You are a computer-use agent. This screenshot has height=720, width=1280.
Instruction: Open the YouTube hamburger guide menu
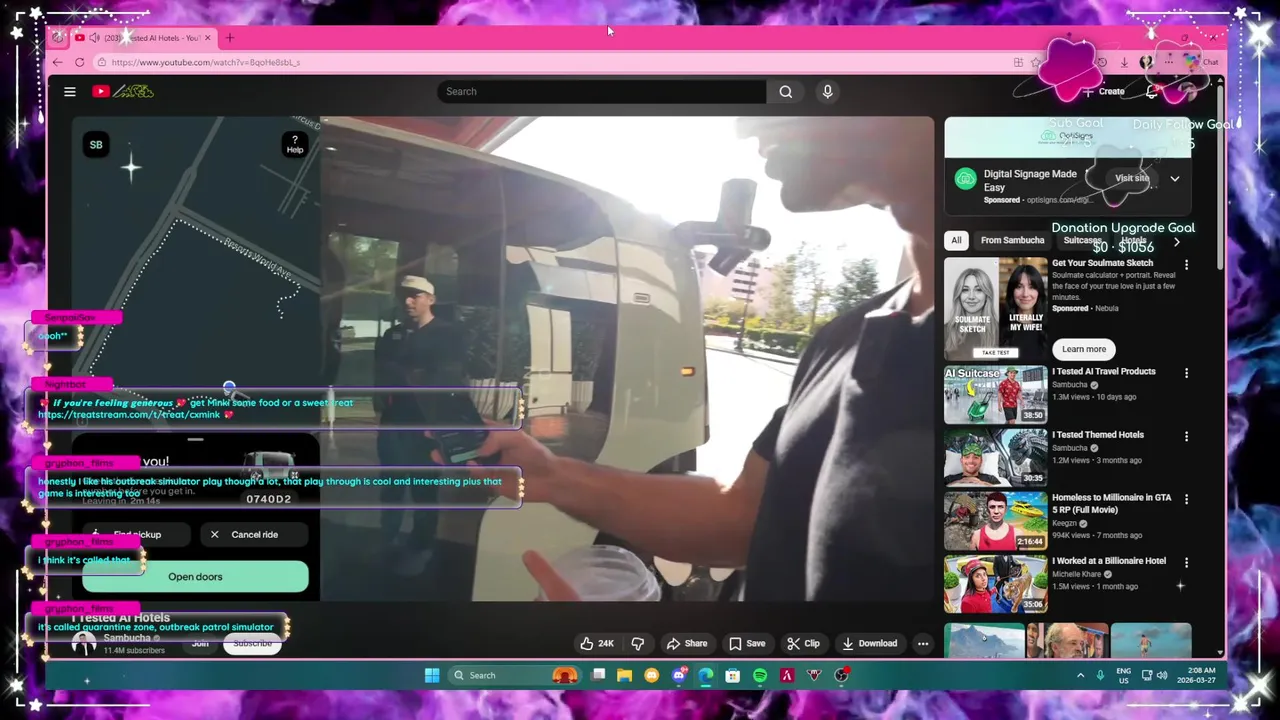(70, 91)
